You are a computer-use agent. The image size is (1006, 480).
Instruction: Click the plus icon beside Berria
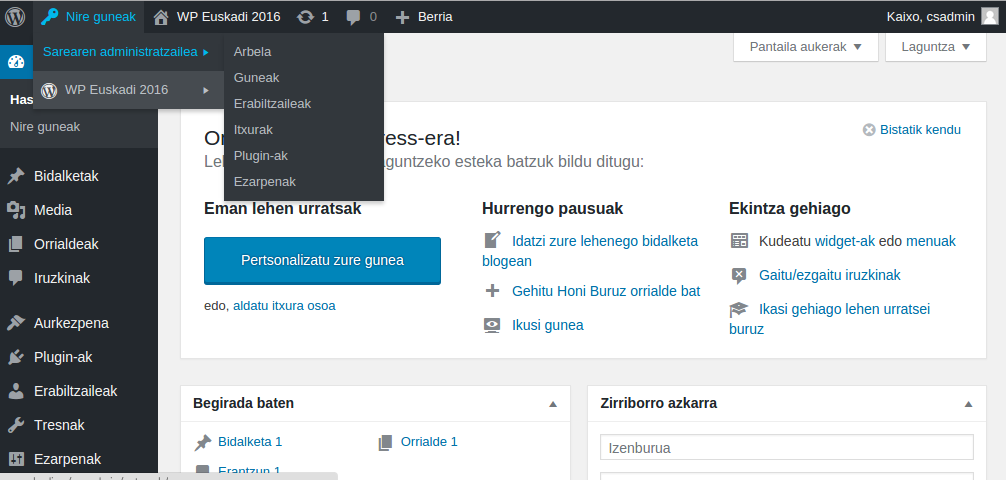(402, 17)
